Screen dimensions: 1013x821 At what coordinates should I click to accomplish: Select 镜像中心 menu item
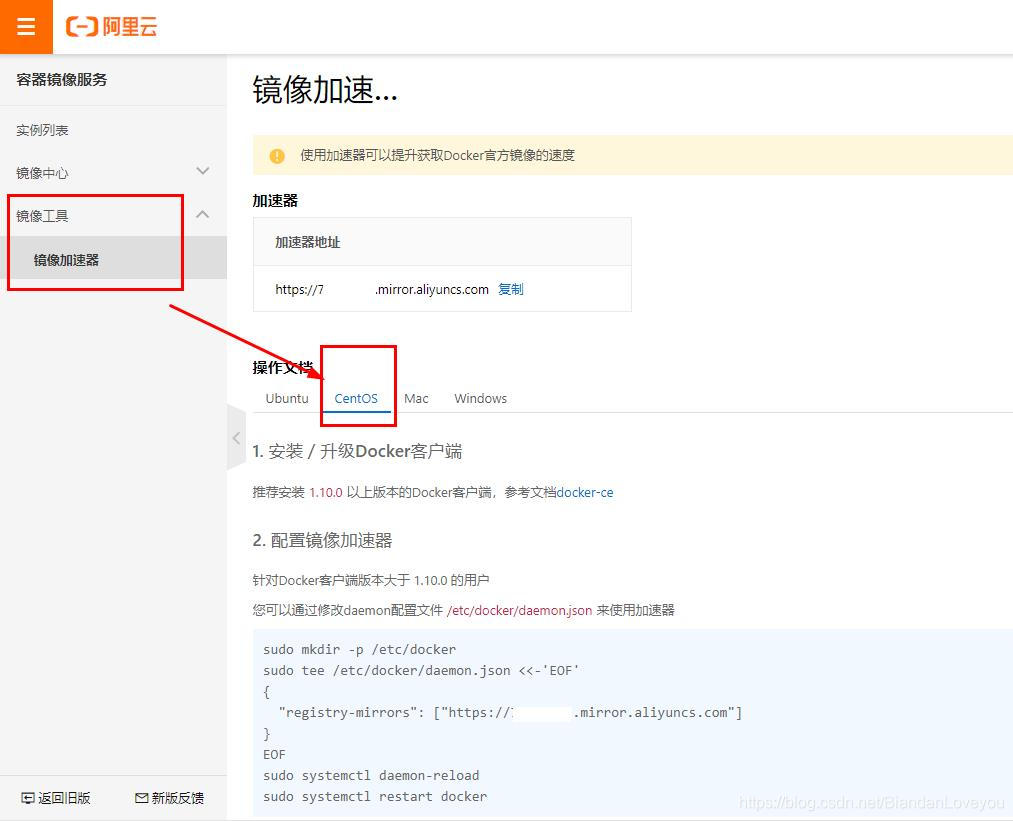pos(42,173)
